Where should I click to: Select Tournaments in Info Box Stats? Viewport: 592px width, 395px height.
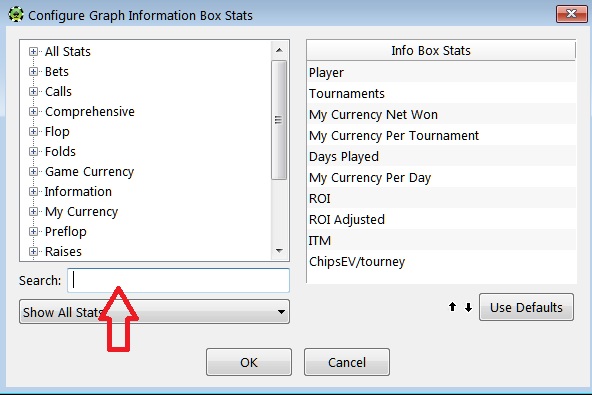(x=441, y=93)
